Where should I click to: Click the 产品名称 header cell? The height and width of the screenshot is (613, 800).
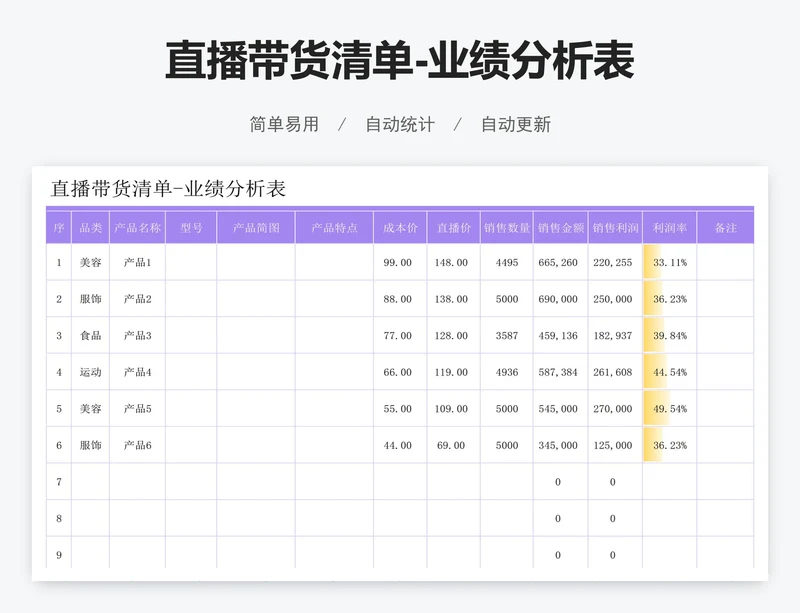tap(137, 228)
